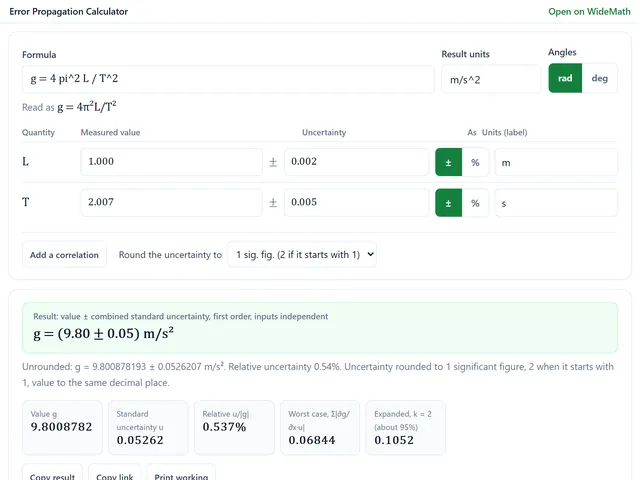
Task: Edit the Formula input field
Action: coord(228,79)
